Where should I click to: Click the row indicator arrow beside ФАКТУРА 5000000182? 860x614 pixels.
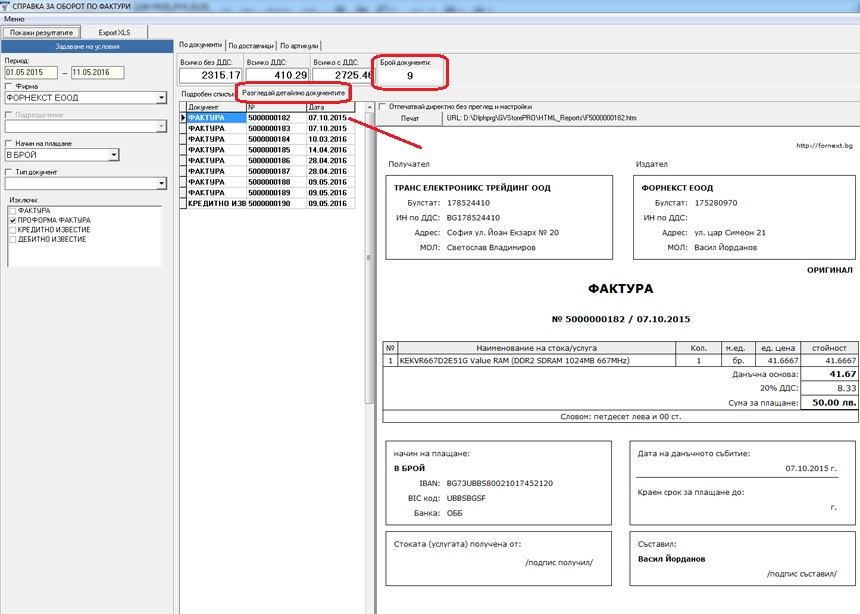coord(183,117)
